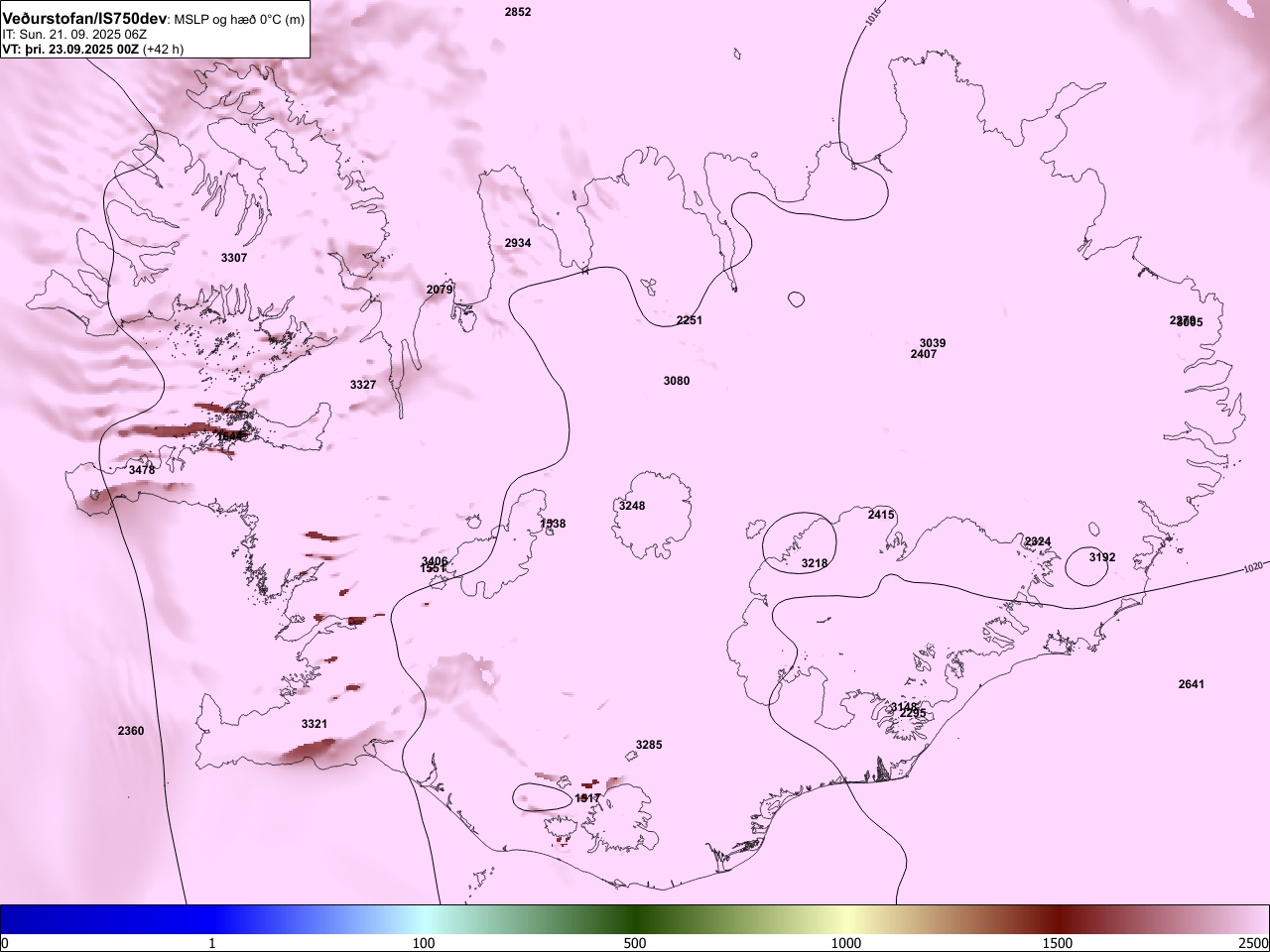Click the 1500 tick on the color scale
This screenshot has width=1270, height=952.
1058,943
